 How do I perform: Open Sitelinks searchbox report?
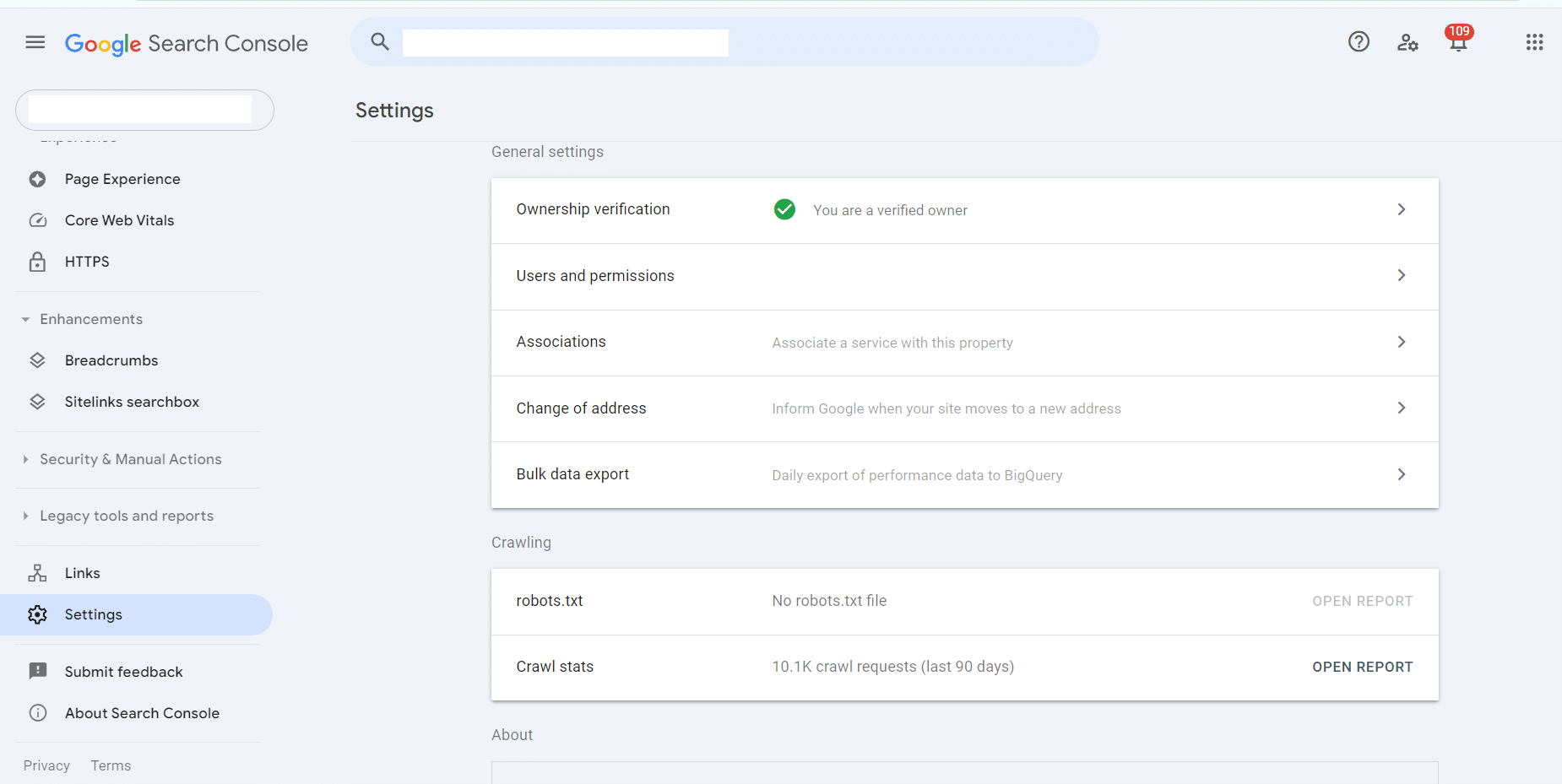(x=132, y=402)
